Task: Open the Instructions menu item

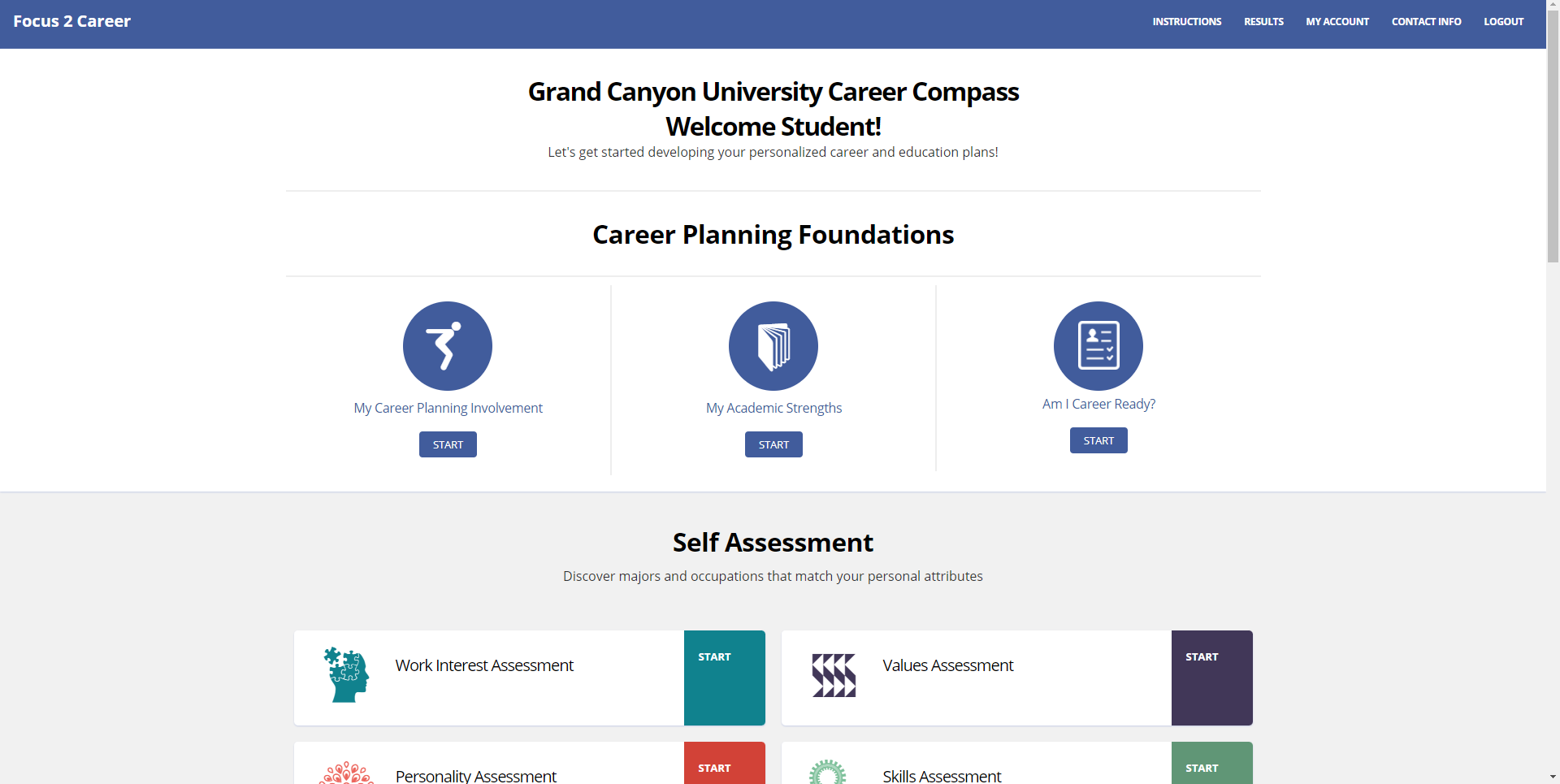Action: (x=1186, y=22)
